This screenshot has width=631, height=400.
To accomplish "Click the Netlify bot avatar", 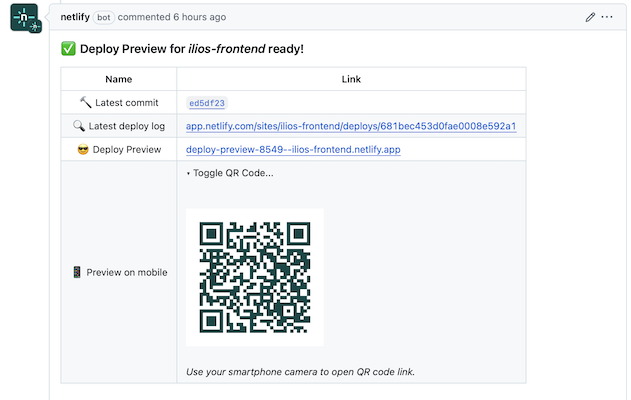I will pyautogui.click(x=25, y=17).
